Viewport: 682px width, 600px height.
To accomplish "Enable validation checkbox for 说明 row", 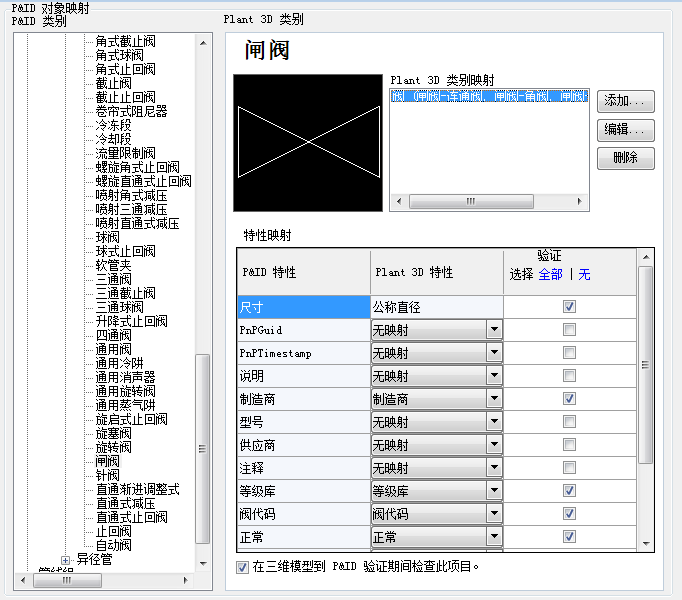I will pyautogui.click(x=569, y=375).
